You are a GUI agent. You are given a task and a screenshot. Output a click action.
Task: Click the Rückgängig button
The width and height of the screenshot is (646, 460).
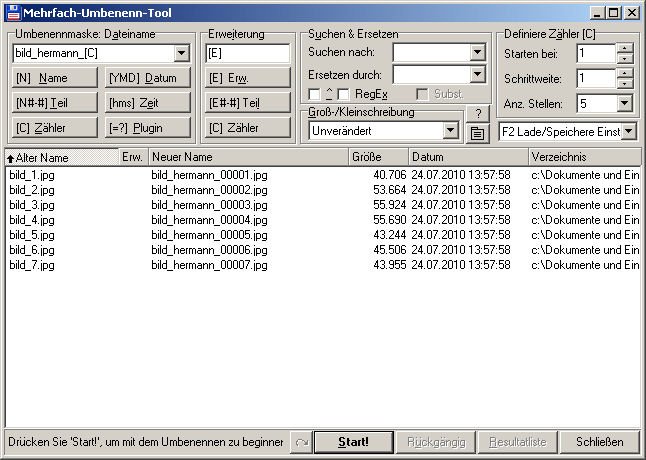(436, 442)
